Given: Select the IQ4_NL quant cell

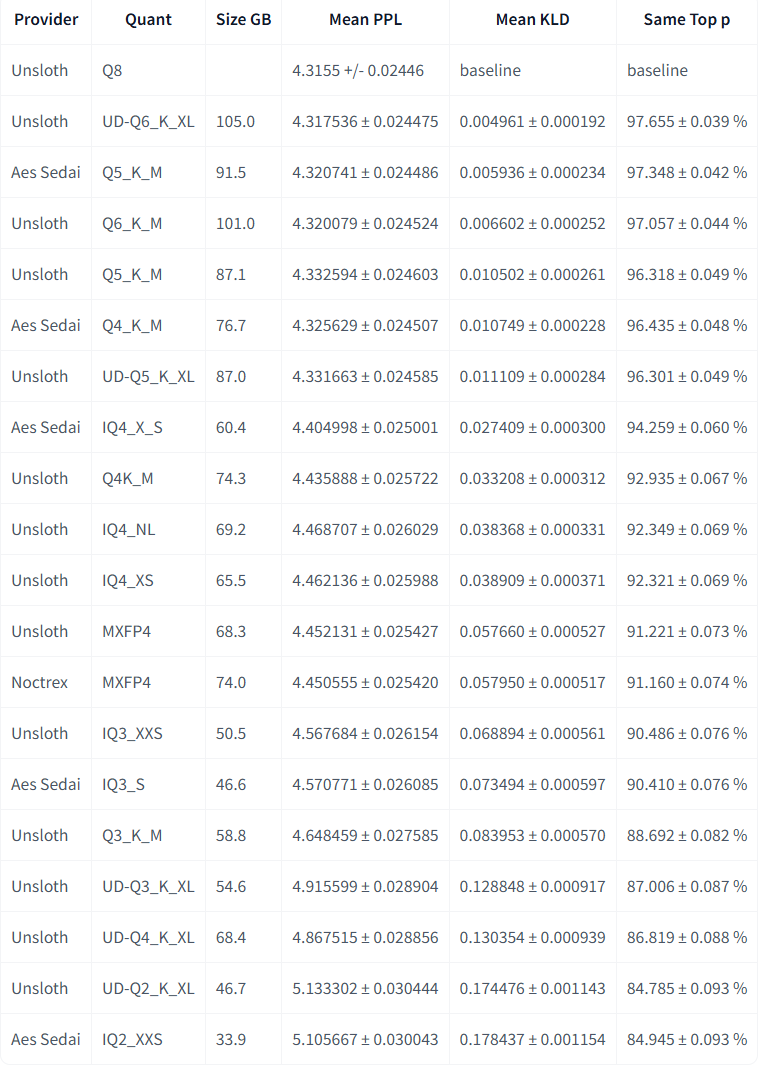Looking at the screenshot, I should 128,530.
